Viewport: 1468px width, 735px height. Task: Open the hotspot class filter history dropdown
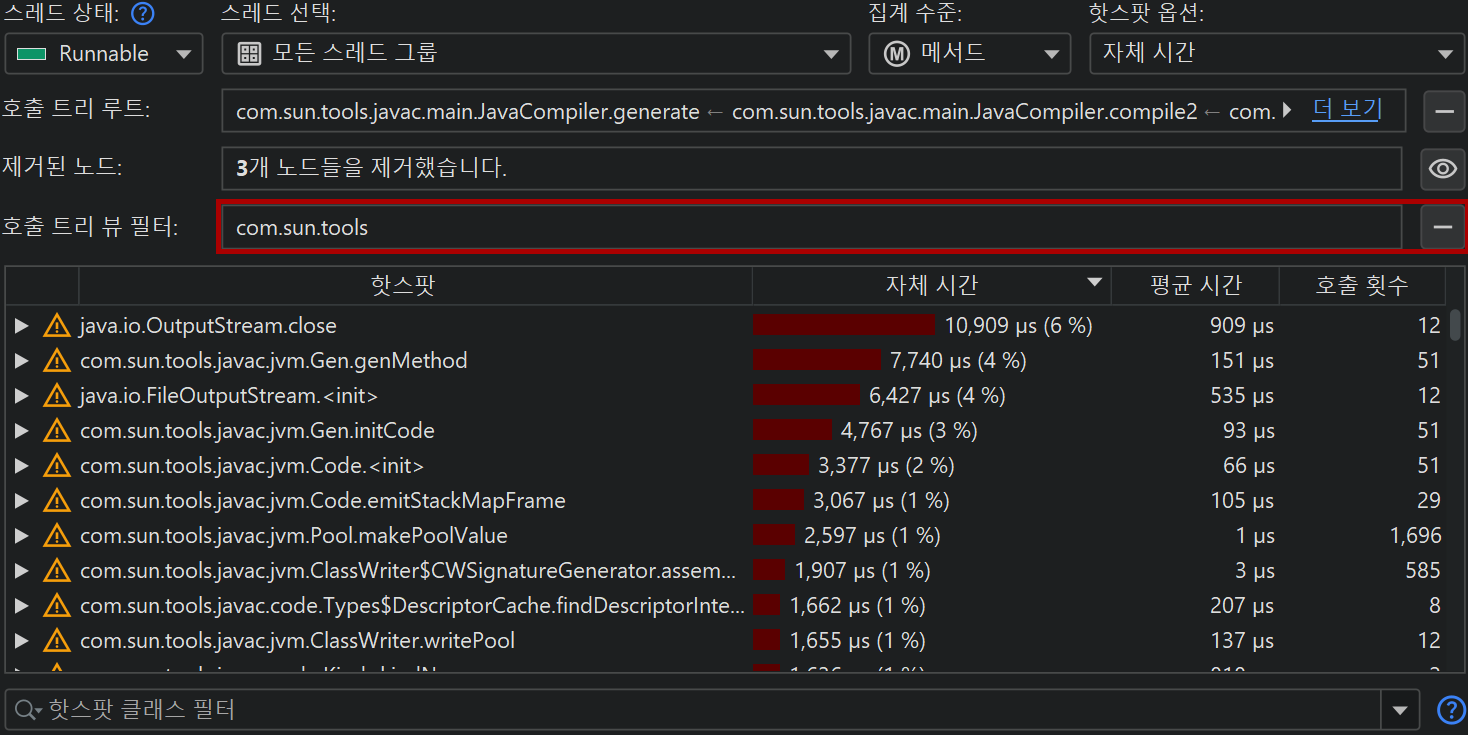1399,711
